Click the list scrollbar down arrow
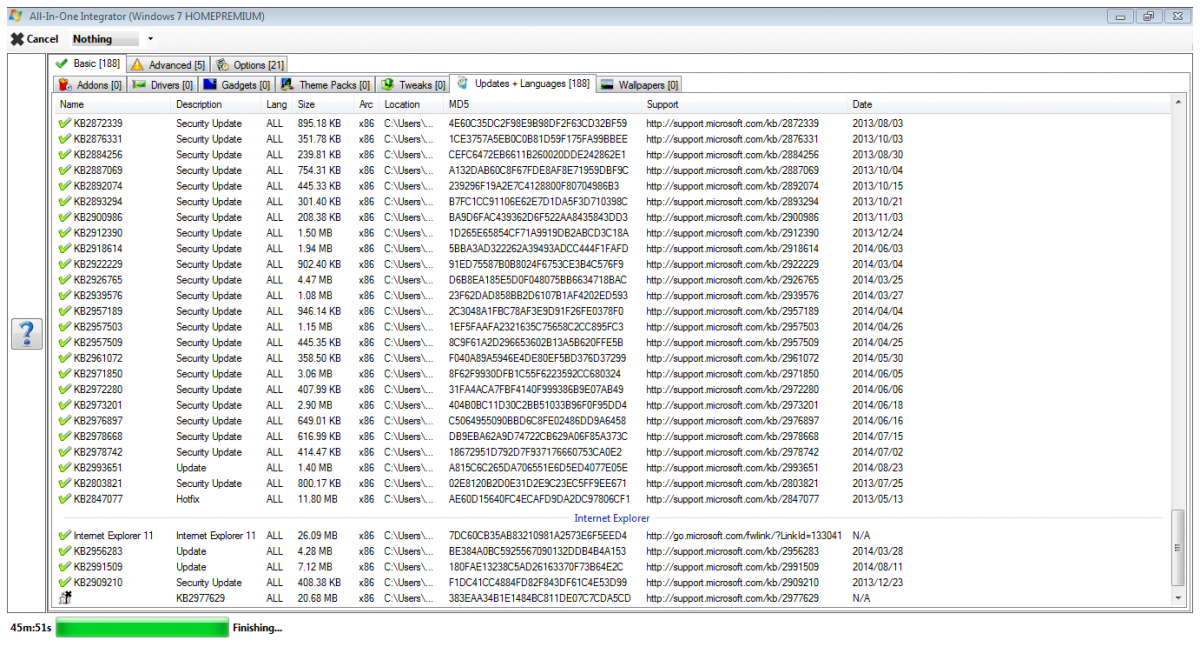The height and width of the screenshot is (647, 1200). click(1177, 598)
